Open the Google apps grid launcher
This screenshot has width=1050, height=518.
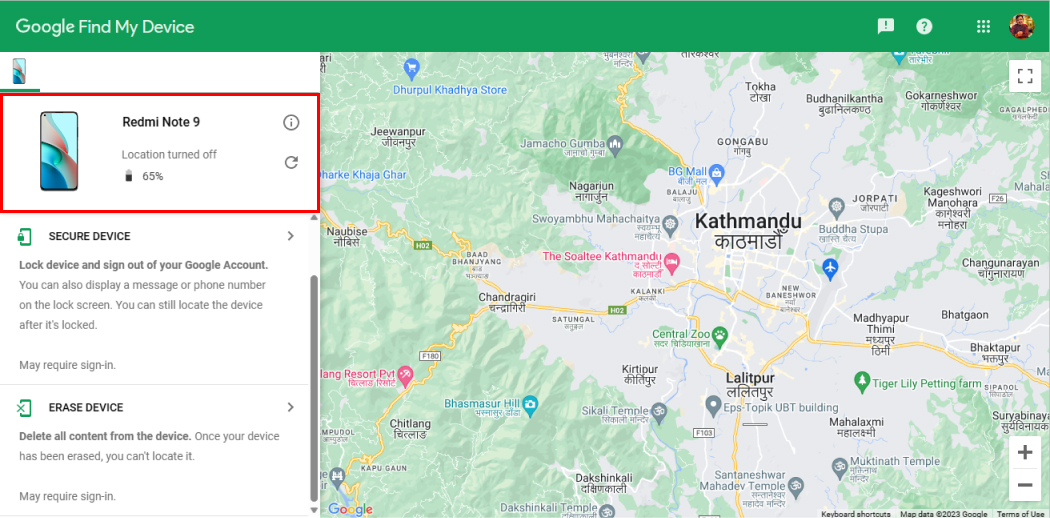point(983,26)
